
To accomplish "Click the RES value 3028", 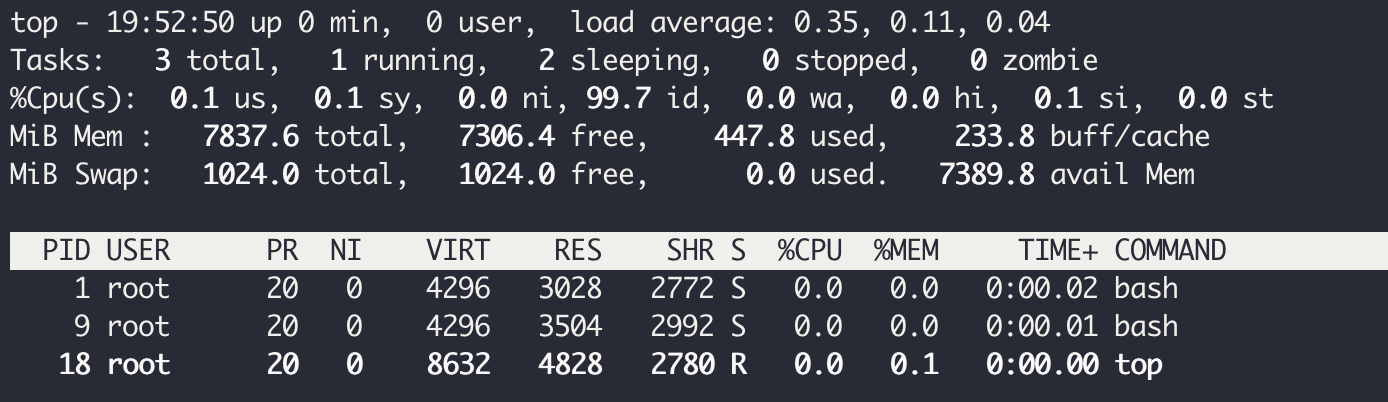I will pyautogui.click(x=570, y=288).
